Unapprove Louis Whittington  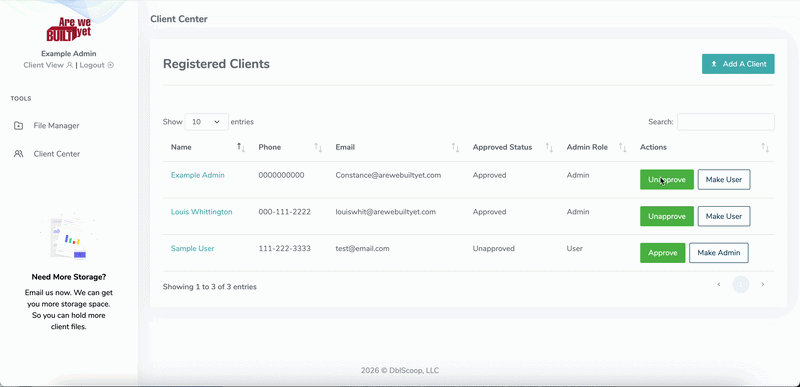click(667, 216)
